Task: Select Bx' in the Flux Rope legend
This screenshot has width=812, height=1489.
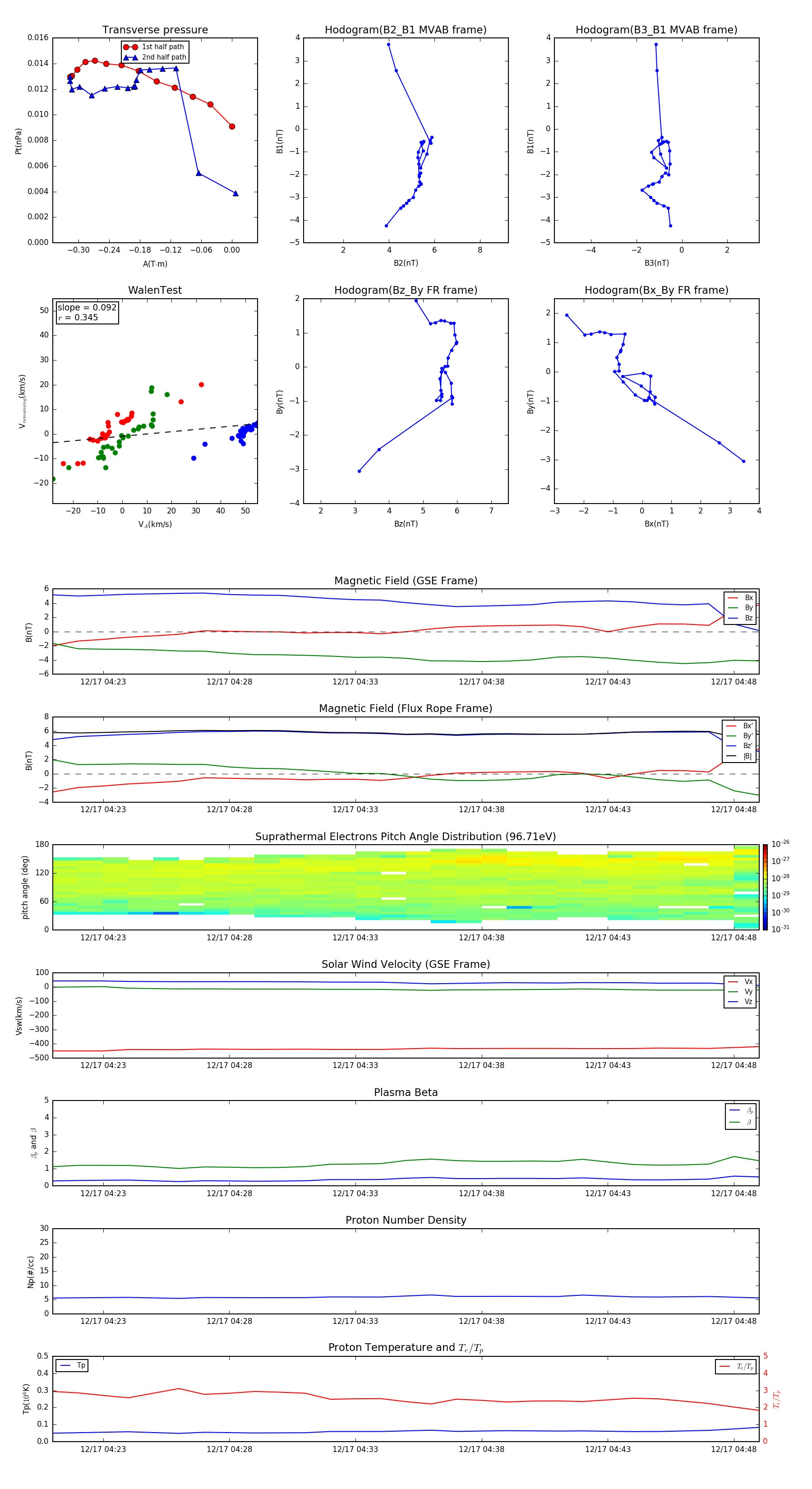Action: tap(740, 726)
